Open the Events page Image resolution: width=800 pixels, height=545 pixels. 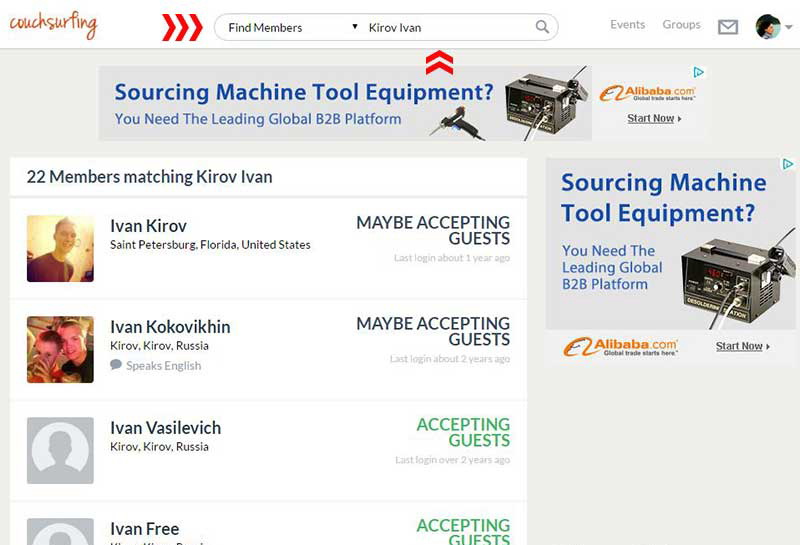click(627, 24)
